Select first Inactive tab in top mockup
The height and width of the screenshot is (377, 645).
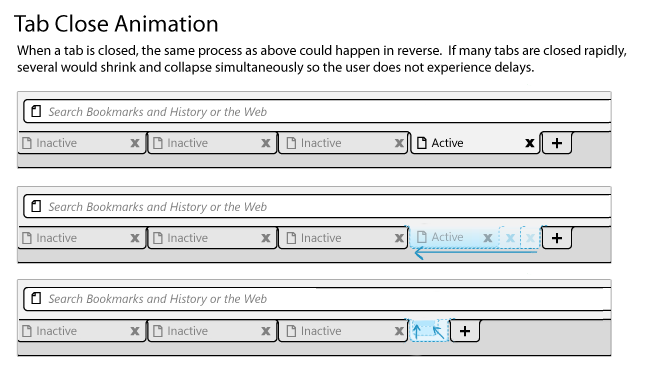click(x=82, y=143)
